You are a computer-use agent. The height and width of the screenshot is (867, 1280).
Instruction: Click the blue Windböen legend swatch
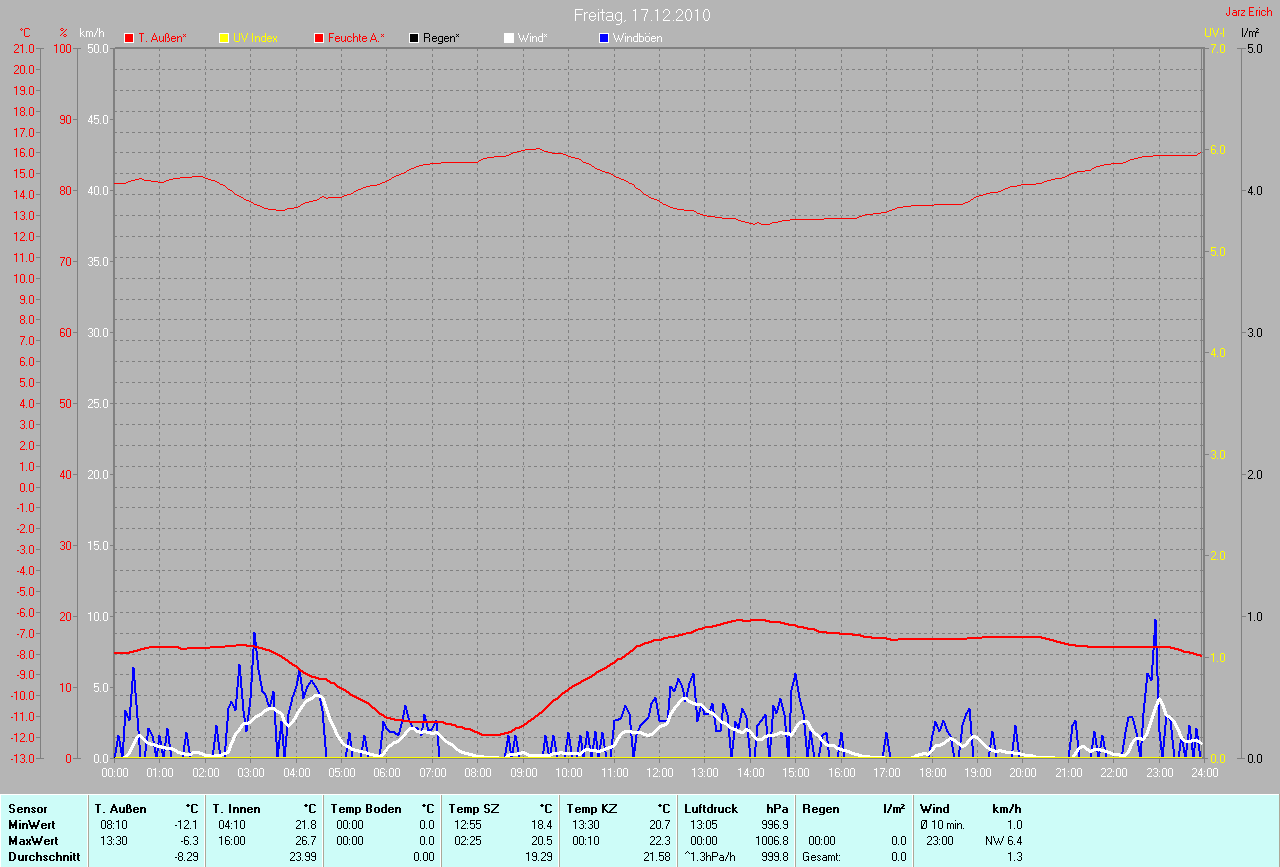click(x=604, y=38)
